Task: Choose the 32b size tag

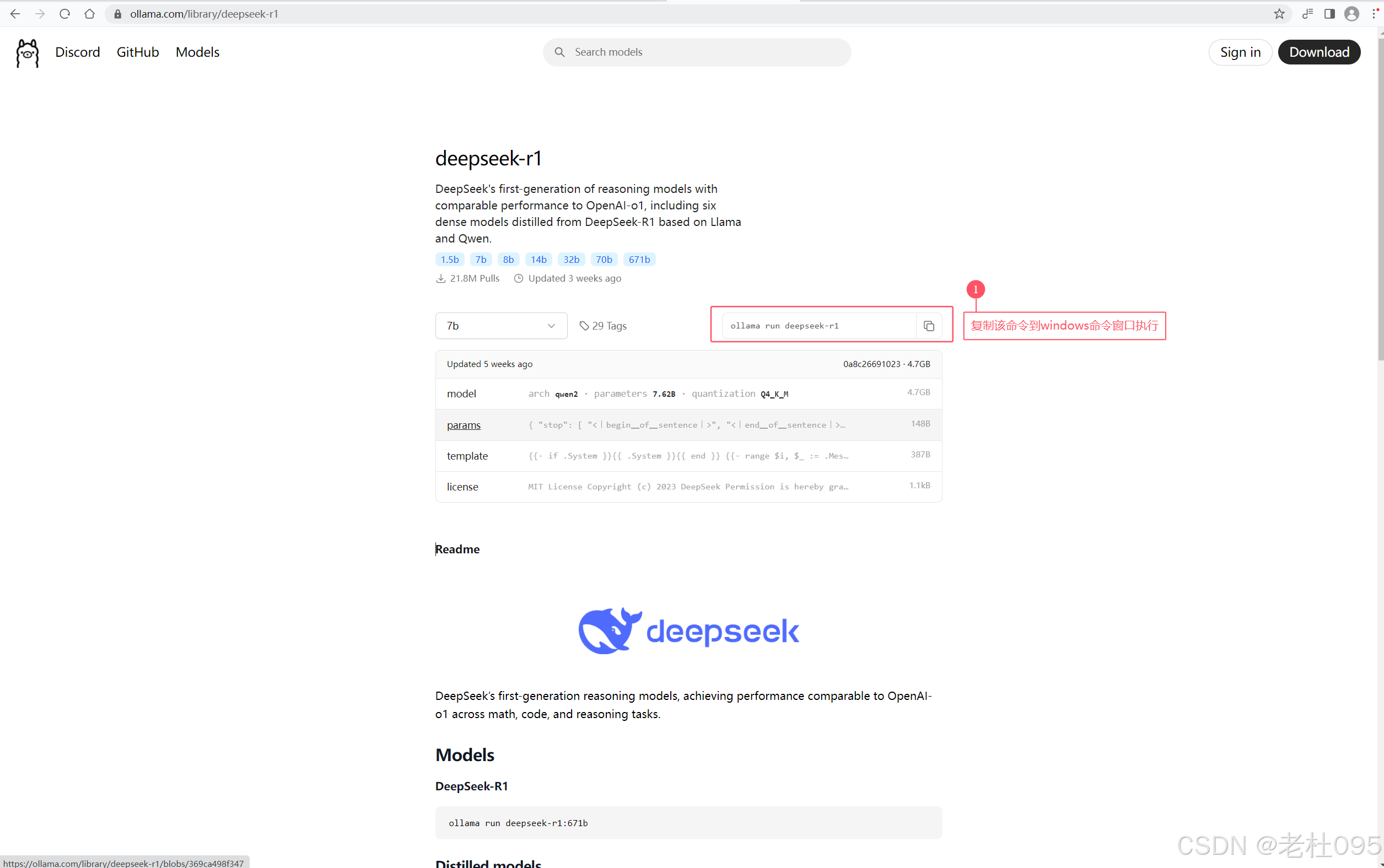Action: [571, 260]
